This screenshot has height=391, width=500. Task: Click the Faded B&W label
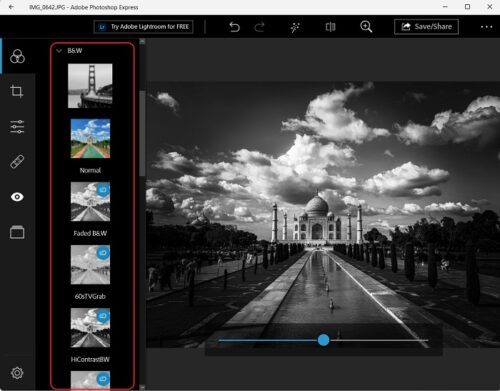(x=90, y=233)
